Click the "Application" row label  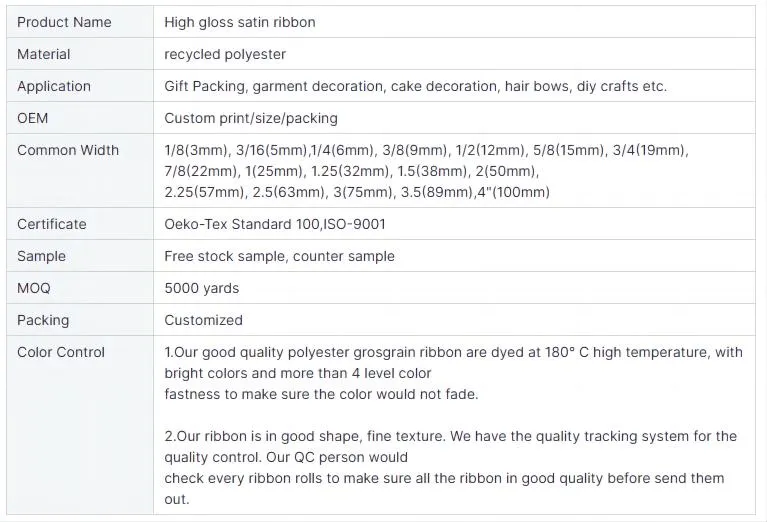pyautogui.click(x=54, y=86)
